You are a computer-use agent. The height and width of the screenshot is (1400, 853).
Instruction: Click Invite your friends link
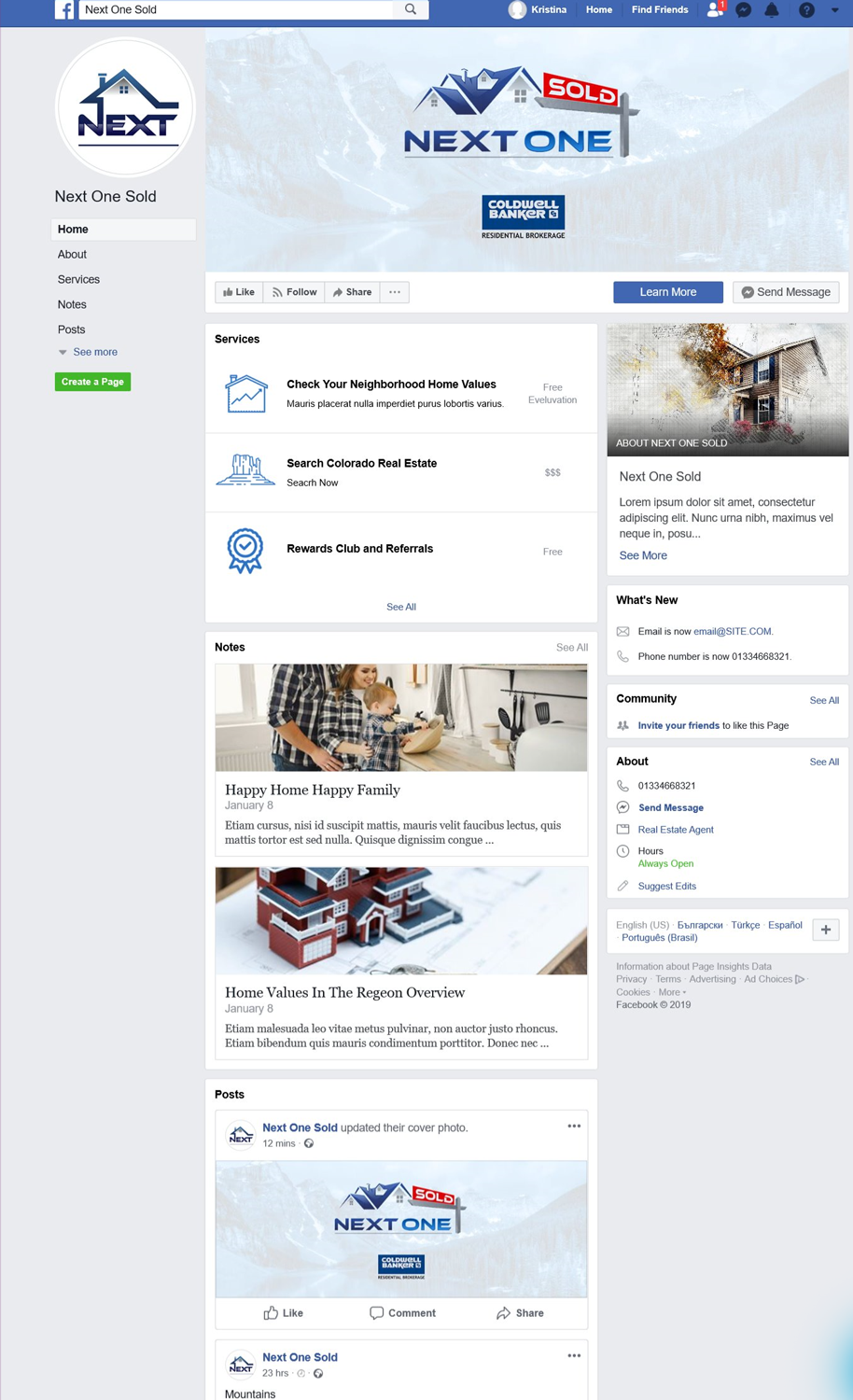pyautogui.click(x=678, y=726)
